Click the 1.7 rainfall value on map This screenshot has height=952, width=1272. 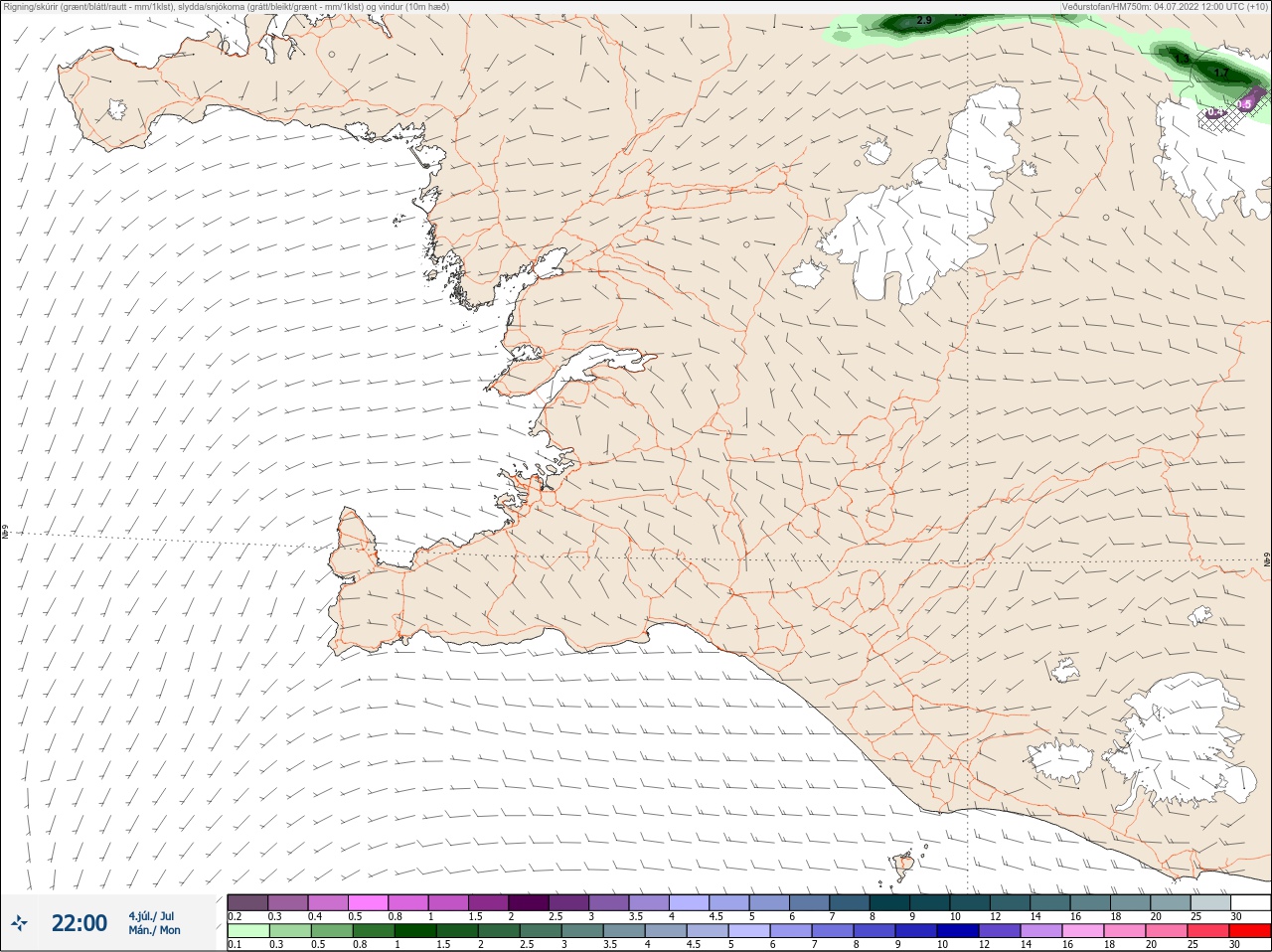click(1221, 74)
